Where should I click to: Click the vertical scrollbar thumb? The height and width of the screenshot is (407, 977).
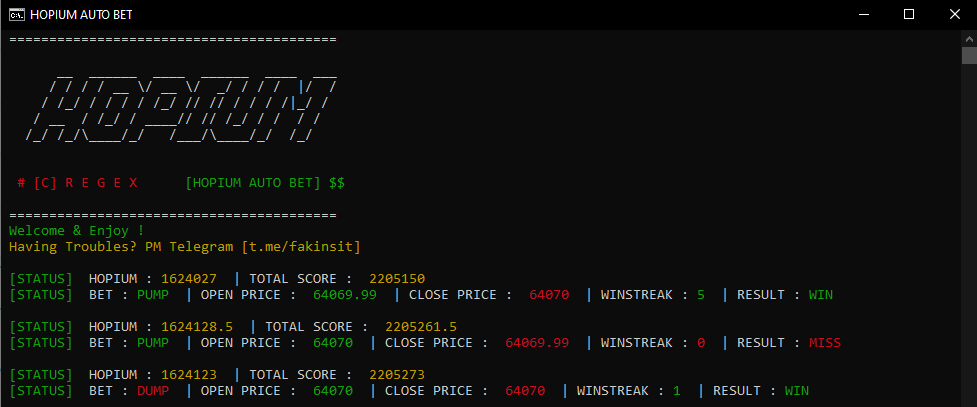point(969,55)
